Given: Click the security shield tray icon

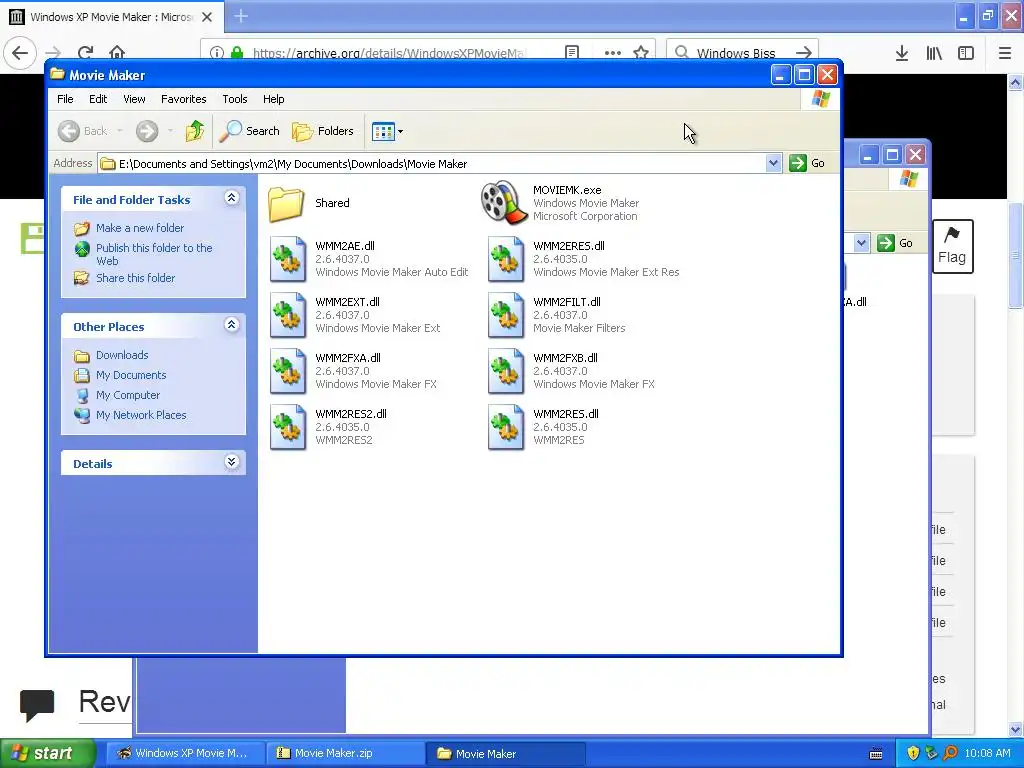Looking at the screenshot, I should [913, 753].
